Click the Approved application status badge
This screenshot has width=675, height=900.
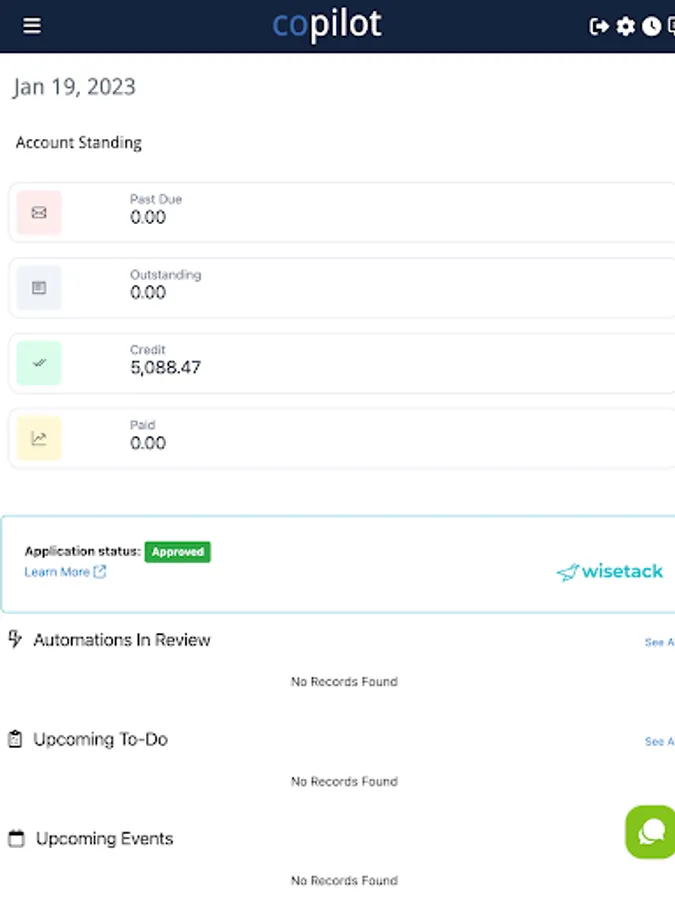click(x=177, y=551)
